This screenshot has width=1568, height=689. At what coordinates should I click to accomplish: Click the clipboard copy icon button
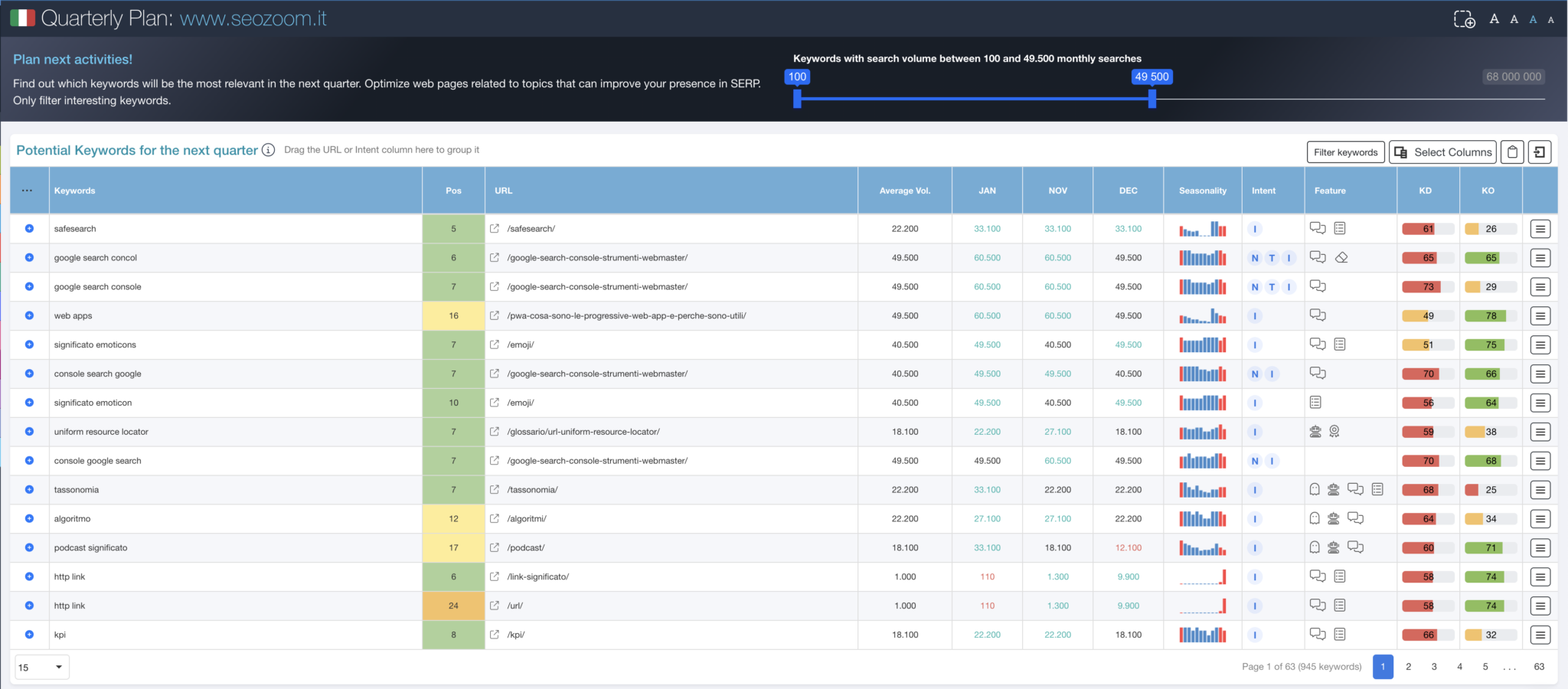[x=1512, y=152]
